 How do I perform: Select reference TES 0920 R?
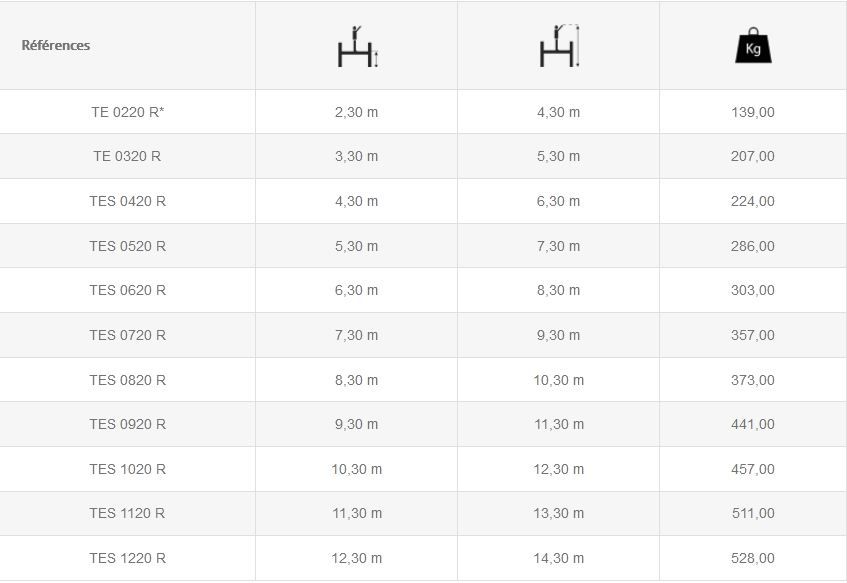(127, 424)
